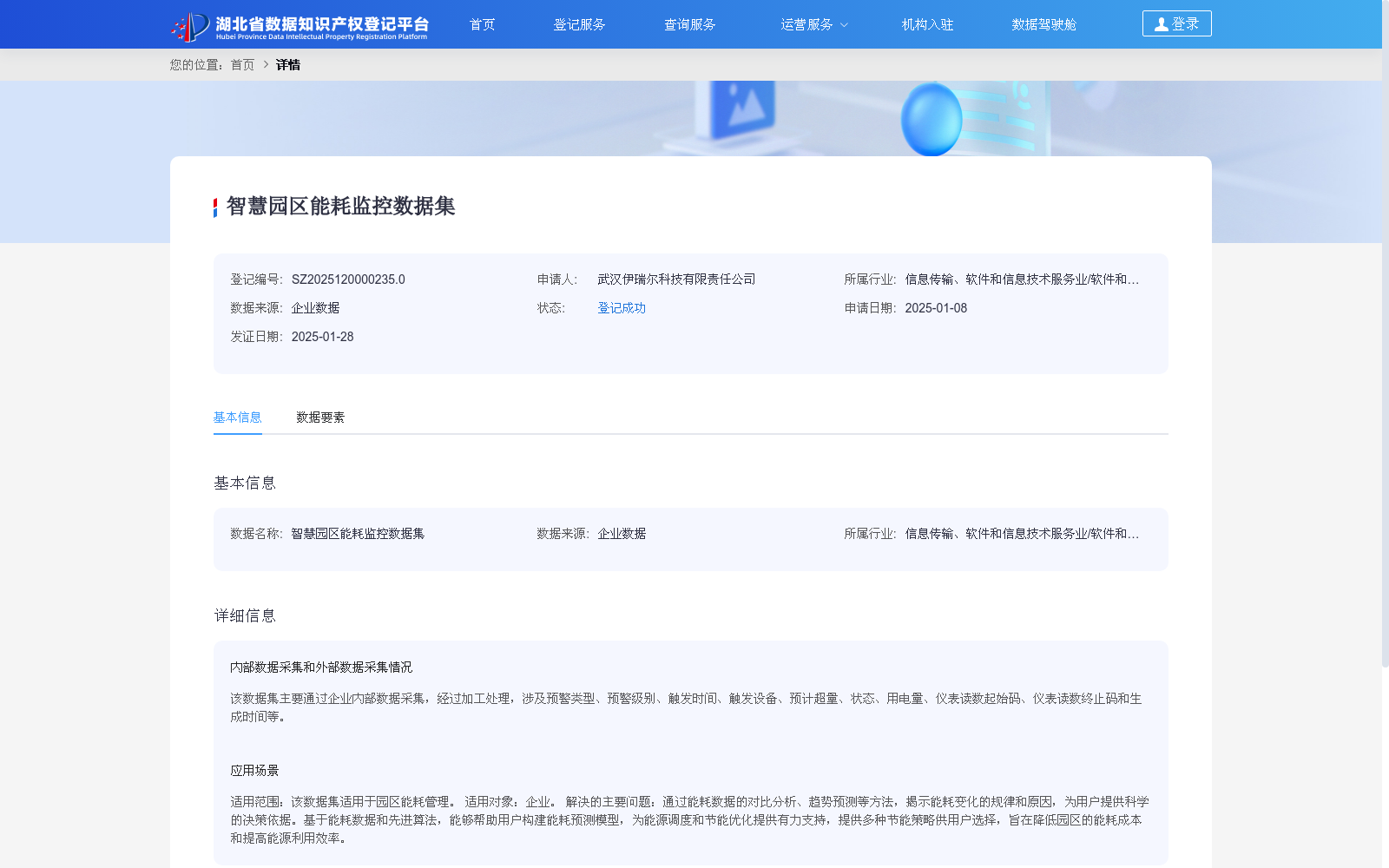The height and width of the screenshot is (868, 1389).
Task: Click the 企业数据 value under 数据来源 in summary
Action: pos(315,308)
